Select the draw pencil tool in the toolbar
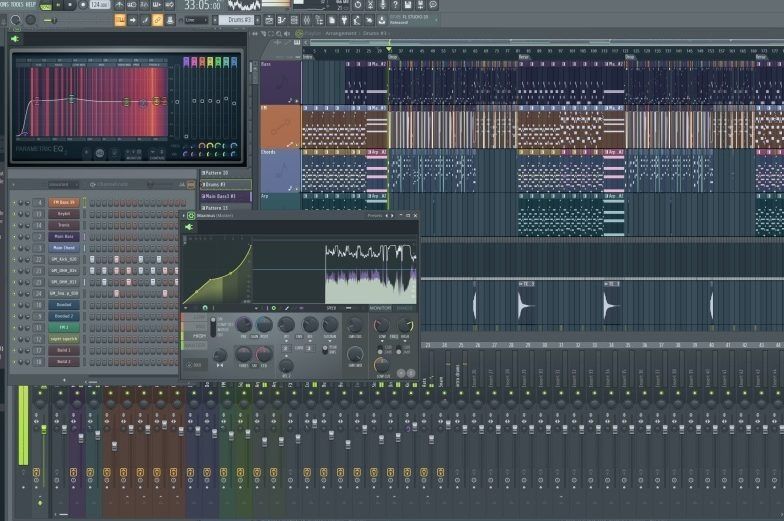Screen dimensions: 784x521 coord(145,20)
